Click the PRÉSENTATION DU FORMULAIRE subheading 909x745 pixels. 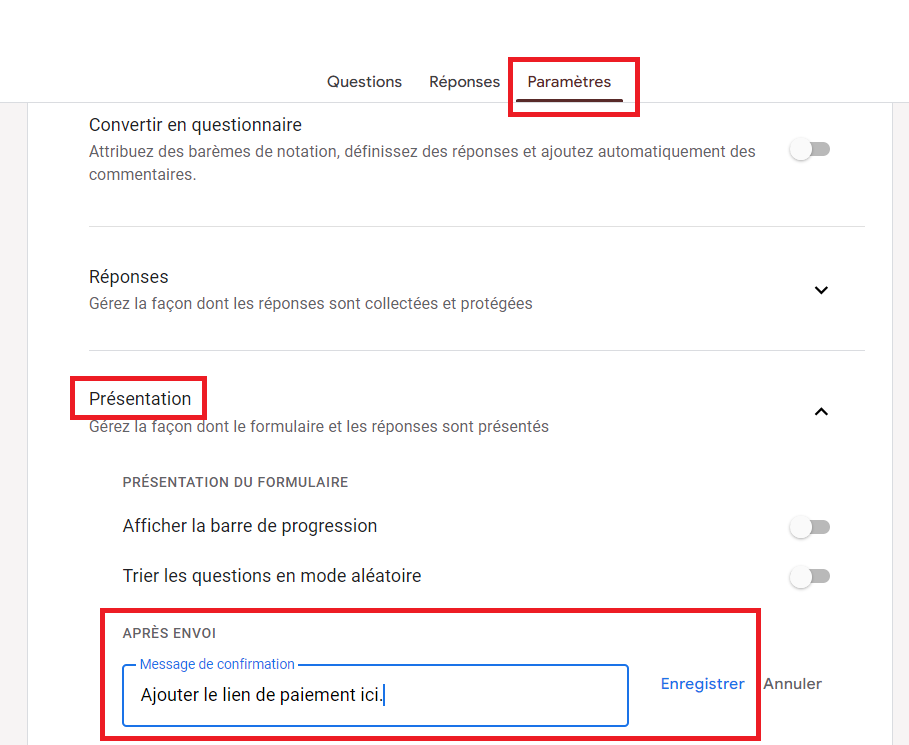coord(235,482)
